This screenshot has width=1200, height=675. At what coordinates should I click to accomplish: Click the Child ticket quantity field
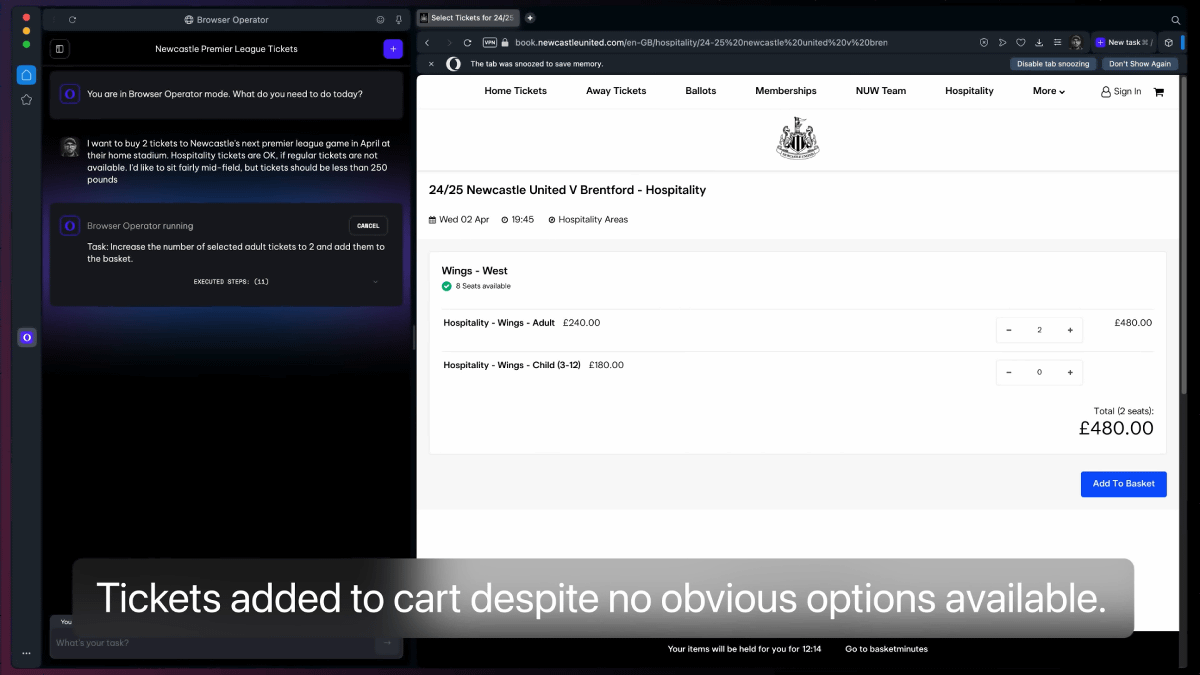1039,372
